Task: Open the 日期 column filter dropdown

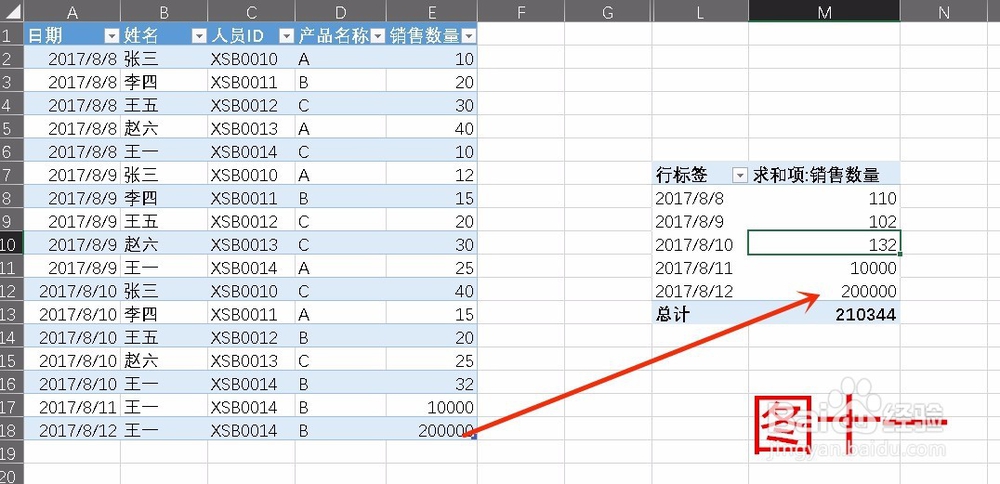Action: coord(112,36)
